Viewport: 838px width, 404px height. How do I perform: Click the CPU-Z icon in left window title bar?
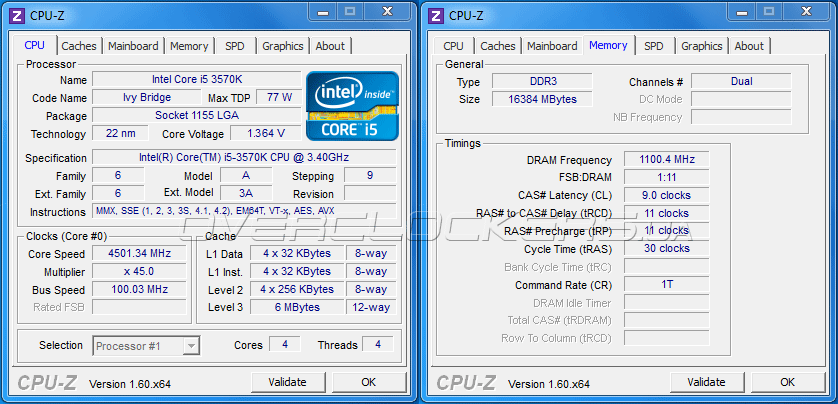[18, 15]
